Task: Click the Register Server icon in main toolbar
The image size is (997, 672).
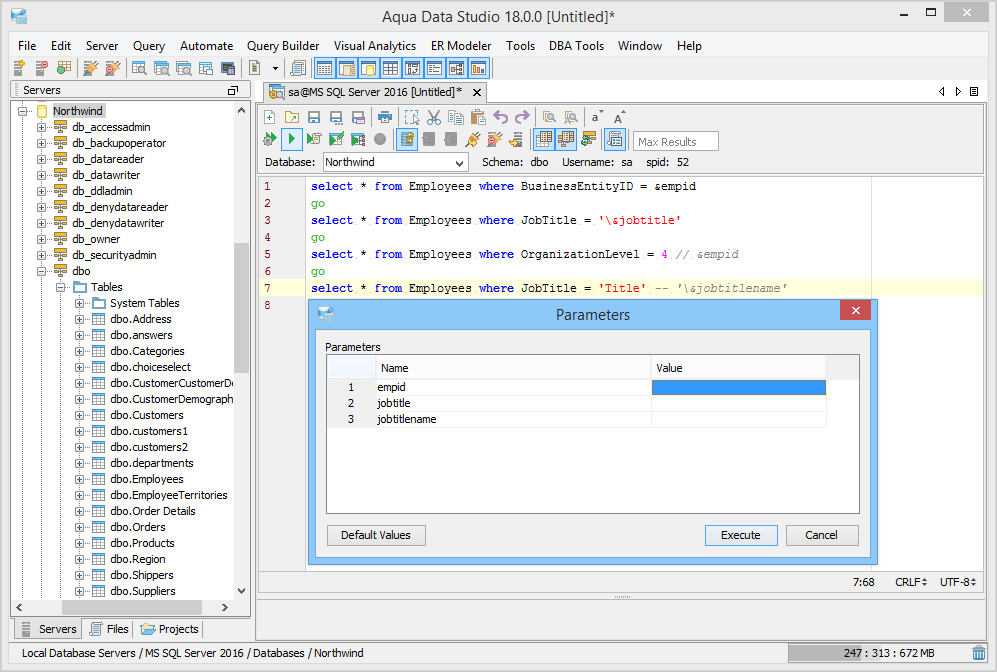Action: click(x=19, y=68)
